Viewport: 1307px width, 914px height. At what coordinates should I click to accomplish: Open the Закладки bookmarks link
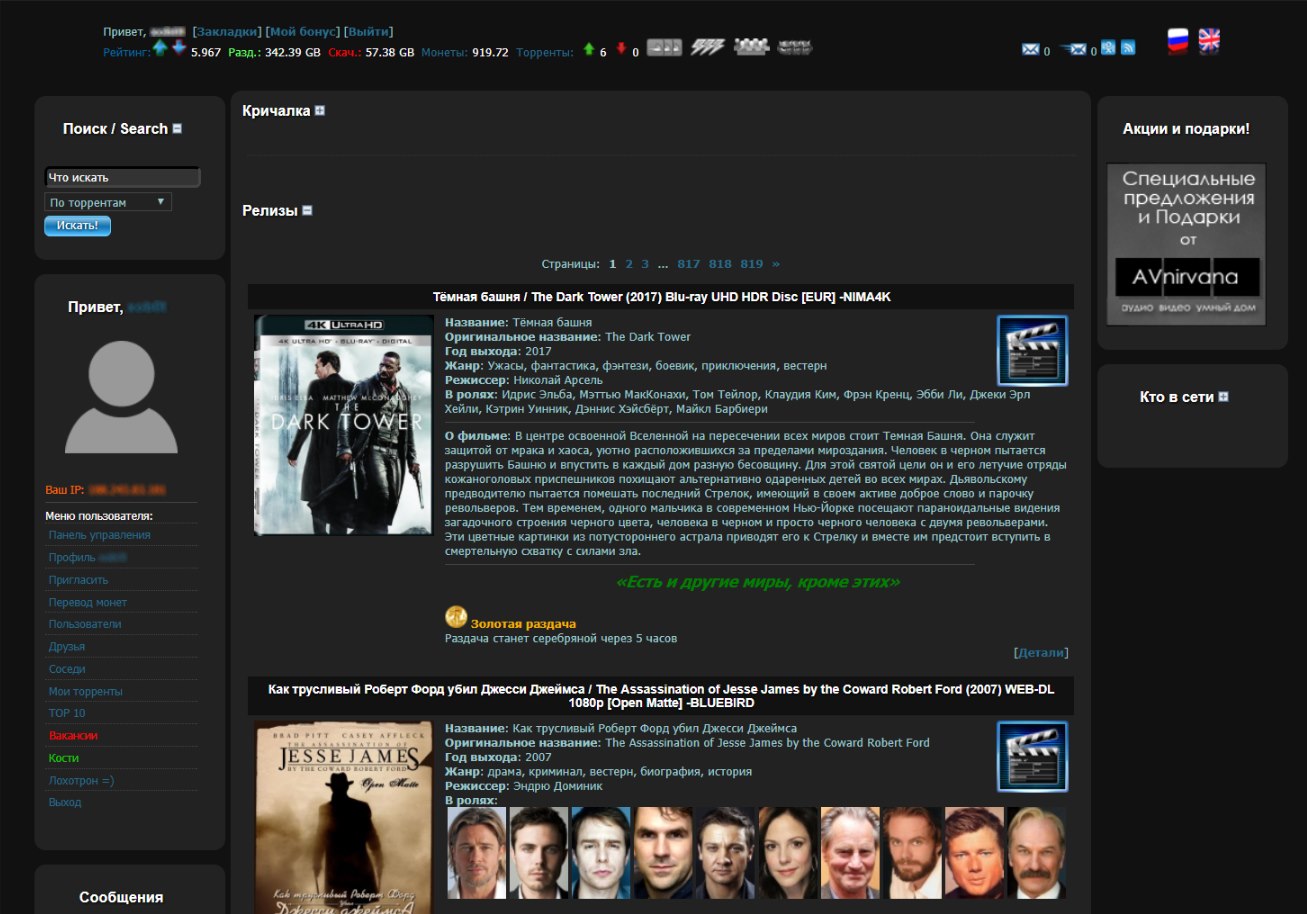pyautogui.click(x=227, y=32)
